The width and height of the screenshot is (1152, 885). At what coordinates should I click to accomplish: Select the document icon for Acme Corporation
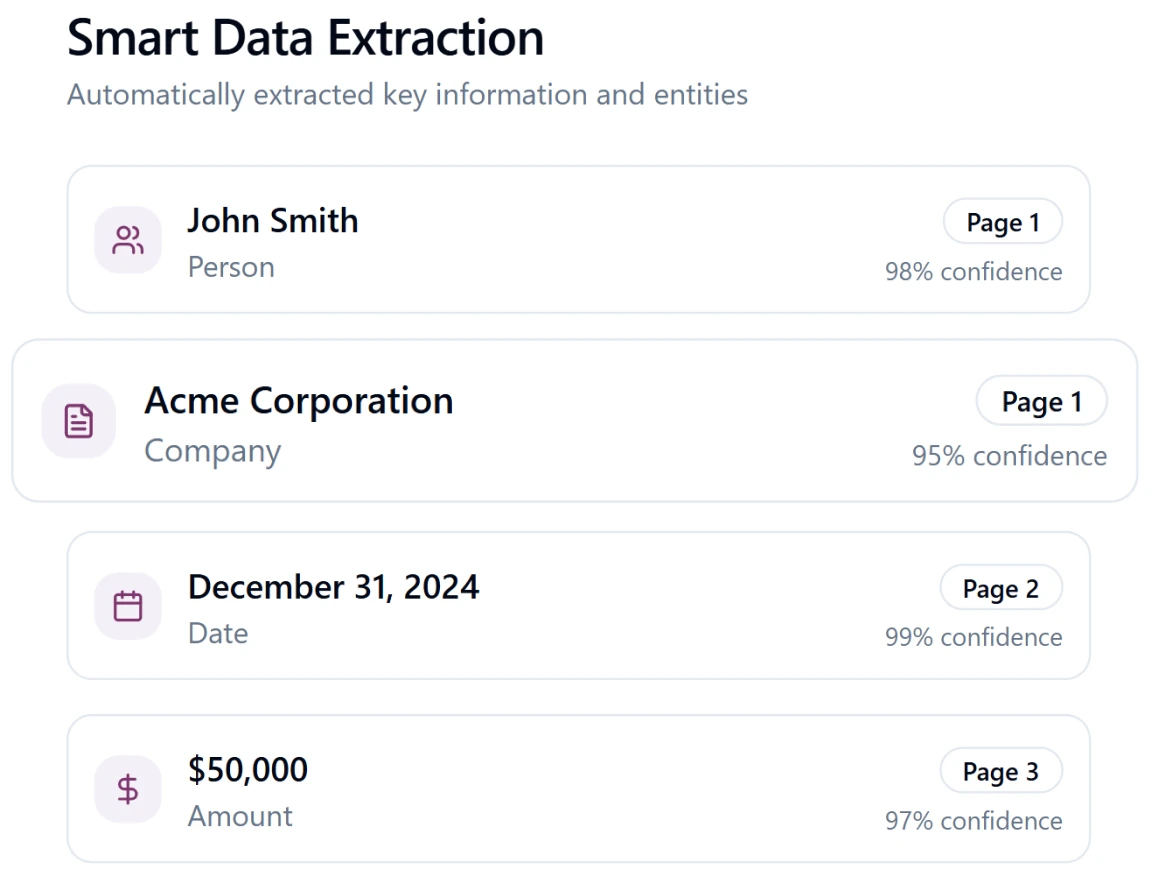tap(78, 421)
